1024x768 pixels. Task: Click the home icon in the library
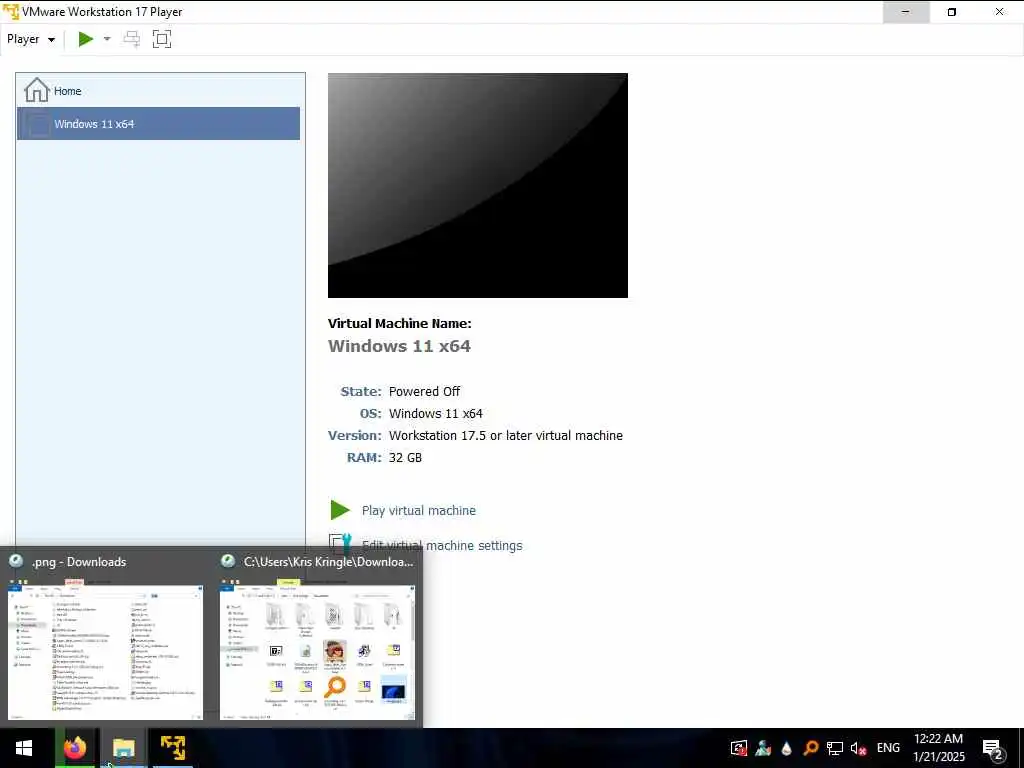[37, 90]
